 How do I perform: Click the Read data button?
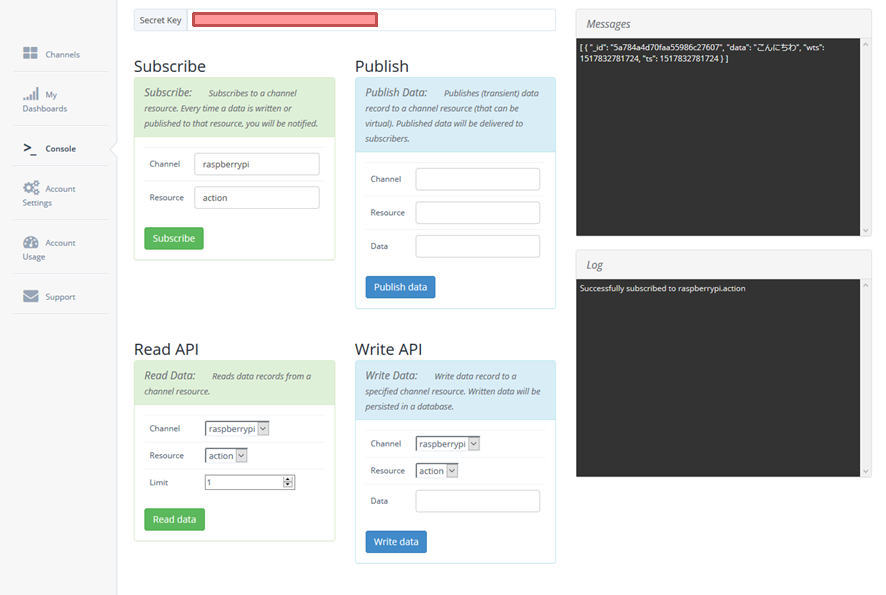click(174, 519)
